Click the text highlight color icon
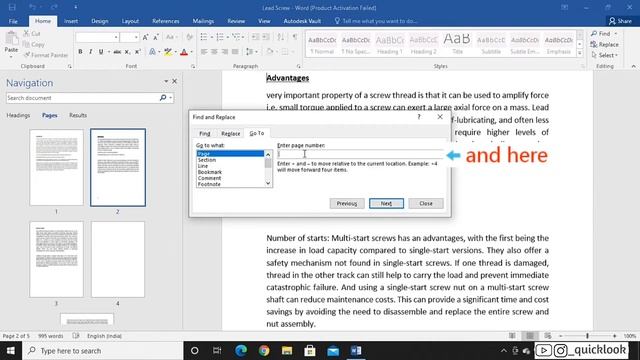 tap(168, 52)
